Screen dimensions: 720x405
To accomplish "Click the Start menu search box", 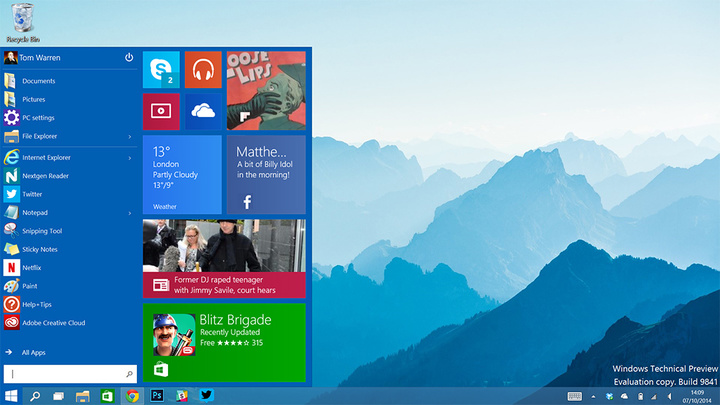I will coord(66,373).
